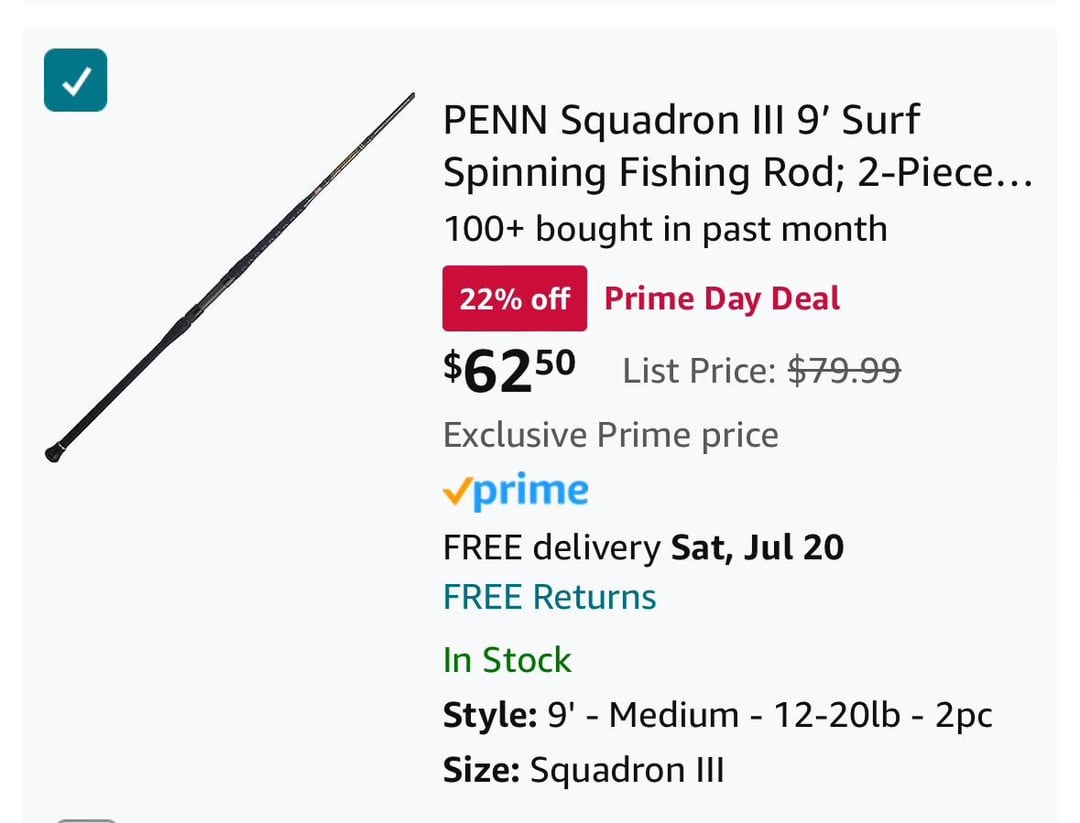Click the green In Stock status
1080x823 pixels.
click(507, 660)
